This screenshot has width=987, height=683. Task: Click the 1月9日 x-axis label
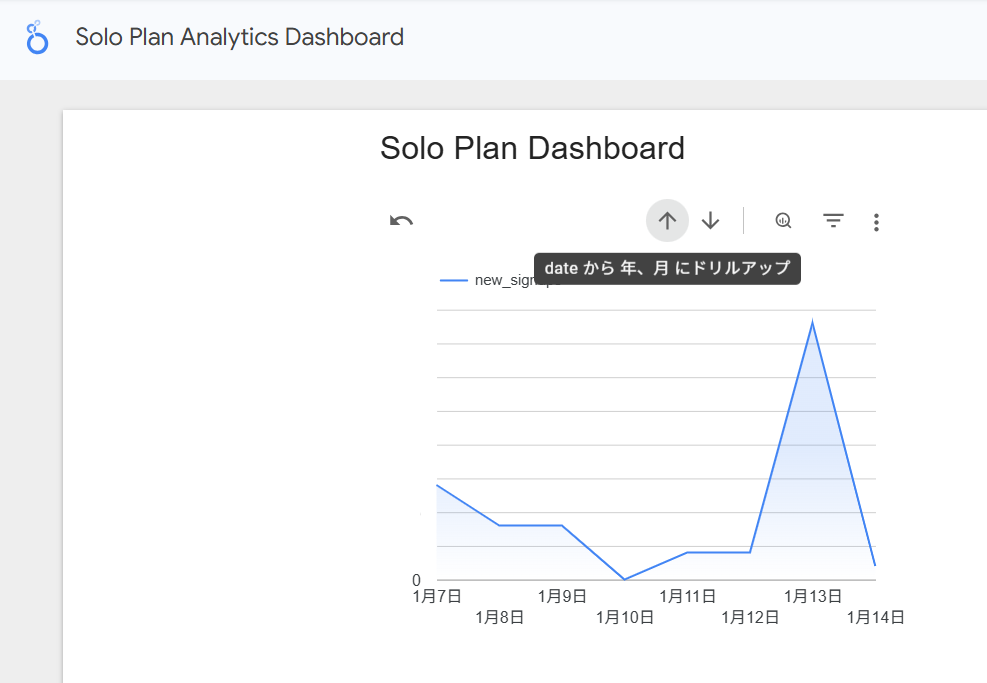(562, 596)
